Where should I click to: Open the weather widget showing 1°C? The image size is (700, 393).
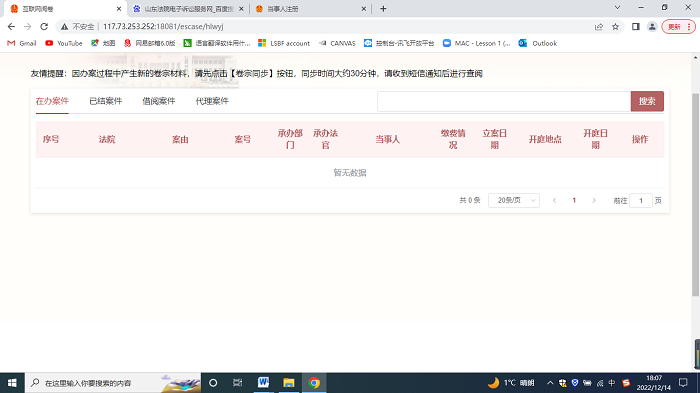click(511, 383)
